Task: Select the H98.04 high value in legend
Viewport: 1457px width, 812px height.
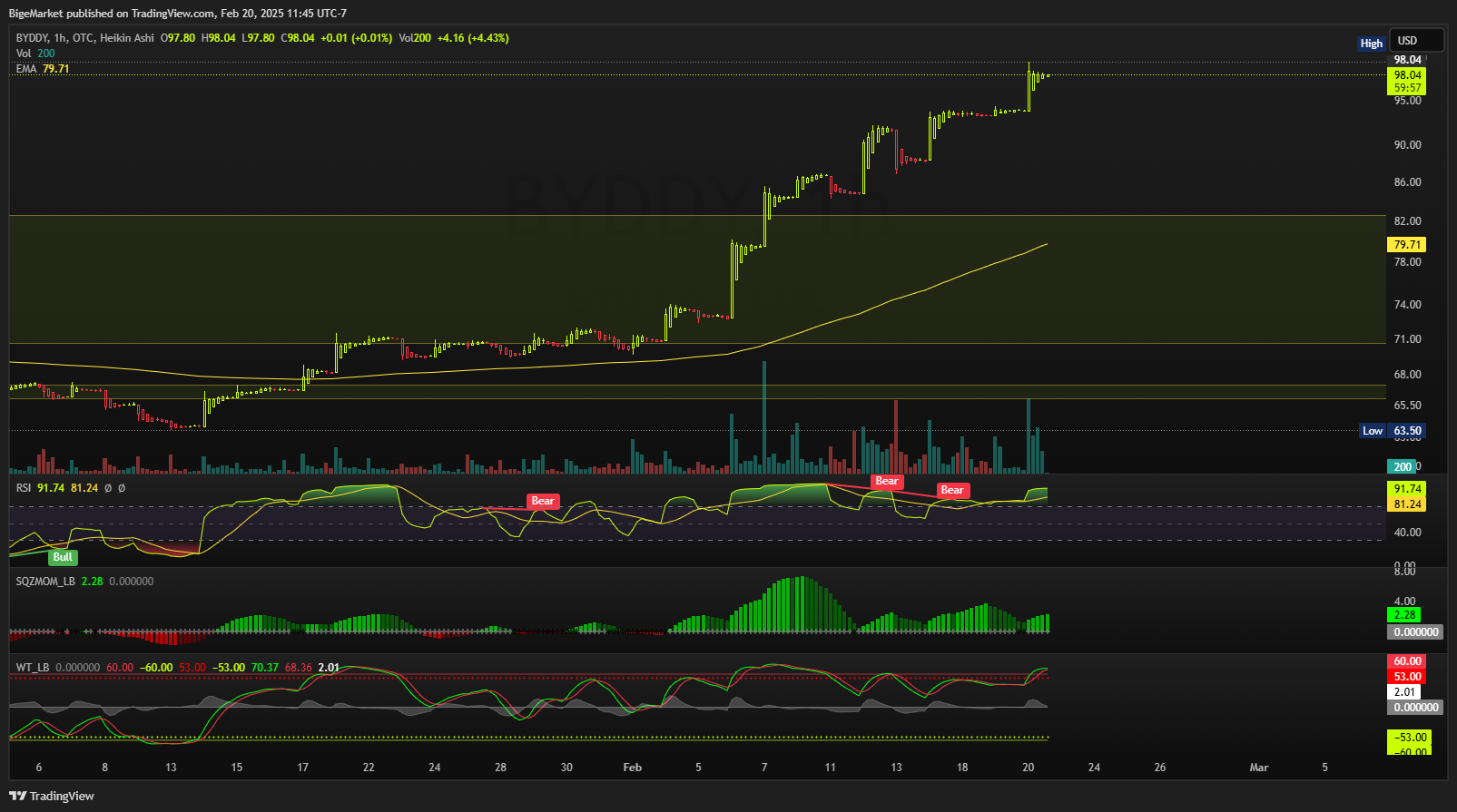Action: click(x=218, y=38)
